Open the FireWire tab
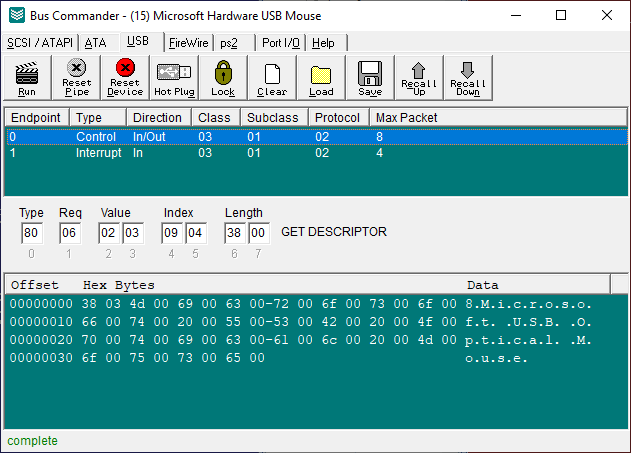 coord(189,43)
